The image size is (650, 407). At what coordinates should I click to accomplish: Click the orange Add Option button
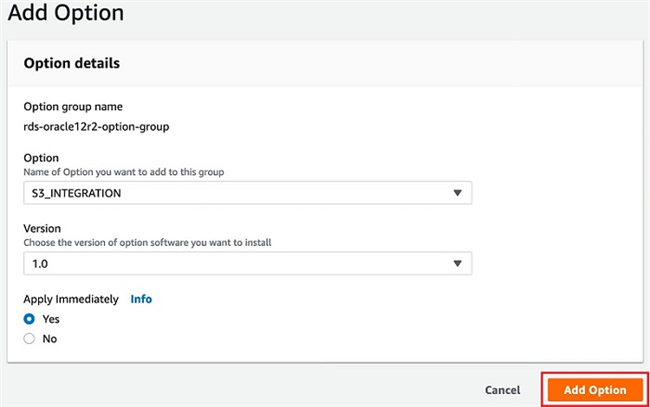[595, 390]
